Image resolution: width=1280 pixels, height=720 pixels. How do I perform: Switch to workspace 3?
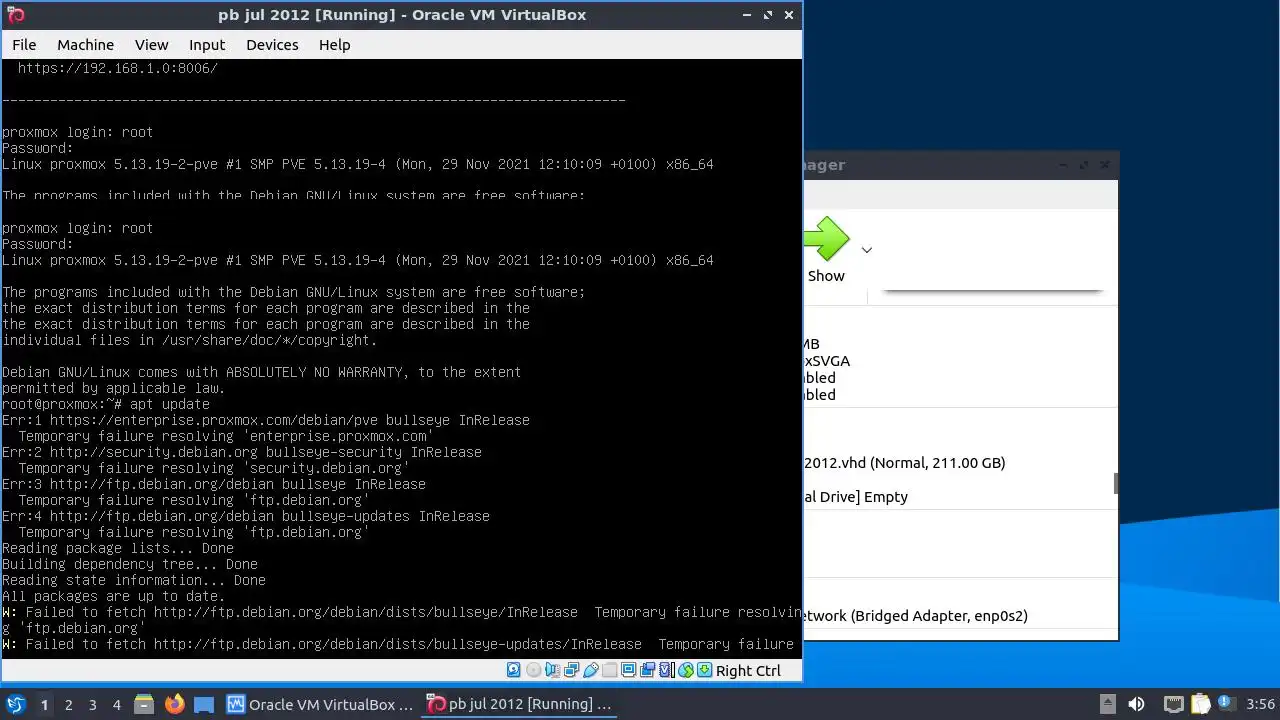(x=92, y=705)
